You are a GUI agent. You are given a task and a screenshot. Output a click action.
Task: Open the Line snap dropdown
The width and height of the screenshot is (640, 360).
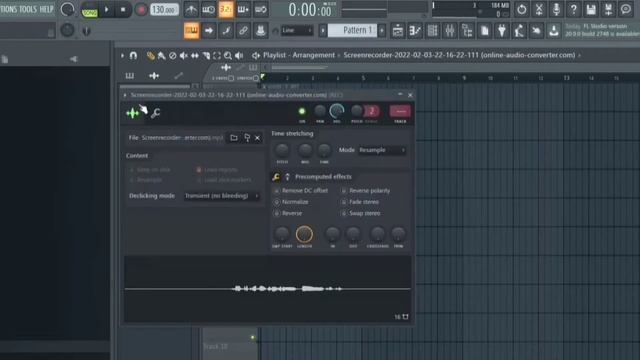[x=297, y=31]
